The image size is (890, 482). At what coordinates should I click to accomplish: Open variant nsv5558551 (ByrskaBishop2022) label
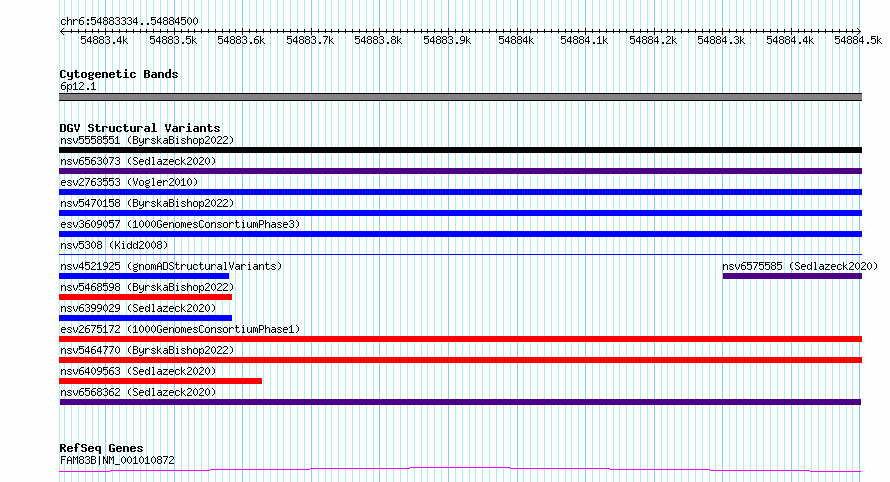(147, 140)
